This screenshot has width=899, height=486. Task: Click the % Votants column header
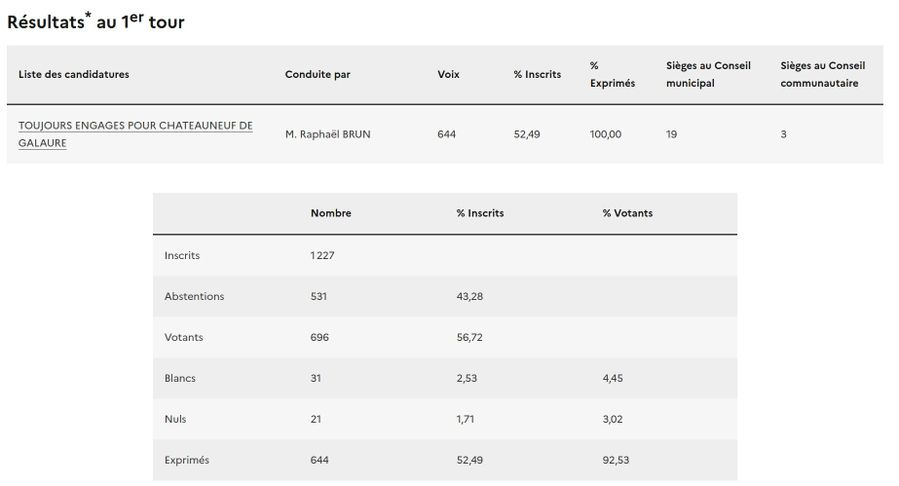(627, 213)
